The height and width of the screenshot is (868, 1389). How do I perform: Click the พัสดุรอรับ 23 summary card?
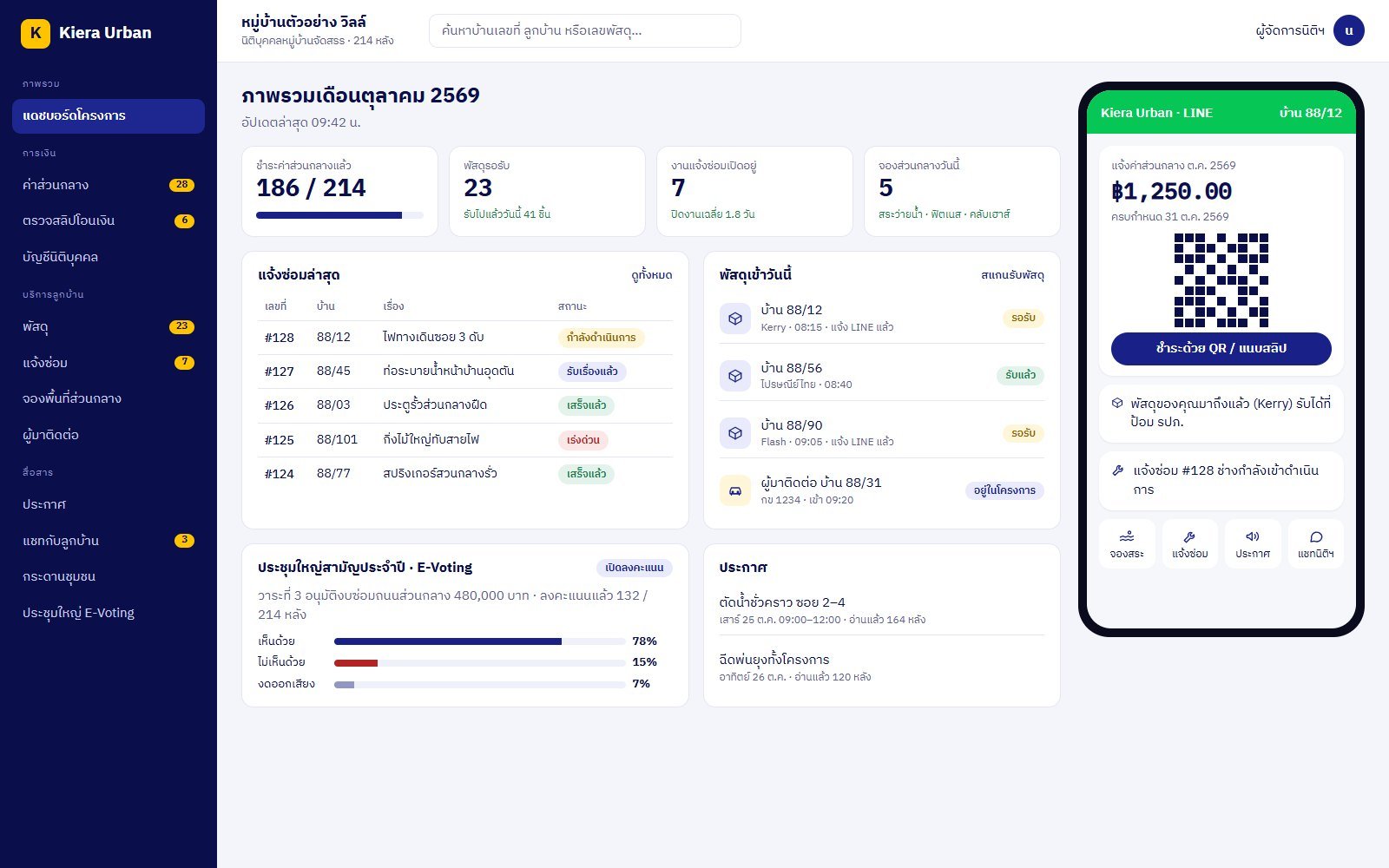point(547,191)
